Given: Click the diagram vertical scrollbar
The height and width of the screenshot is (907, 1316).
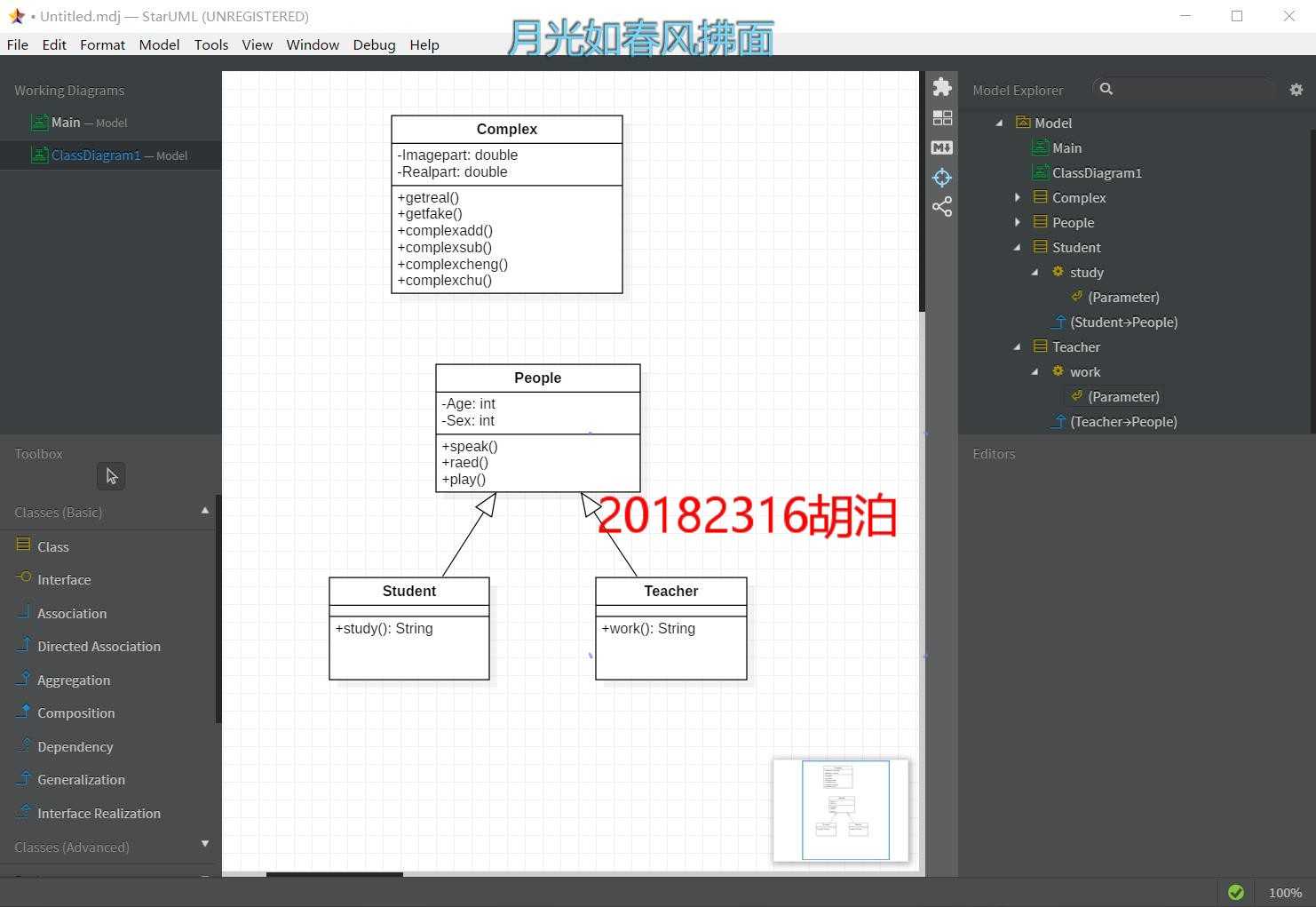Looking at the screenshot, I should (x=922, y=191).
